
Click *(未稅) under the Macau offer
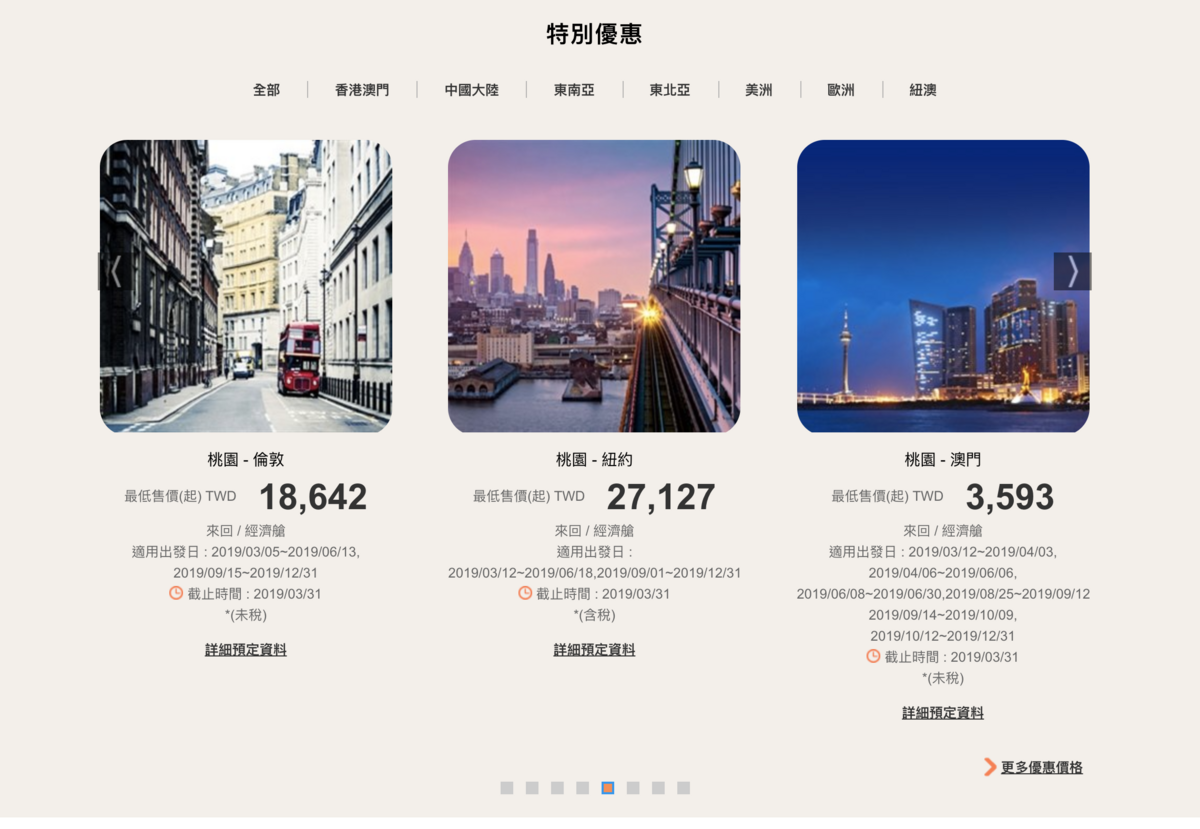(x=943, y=678)
